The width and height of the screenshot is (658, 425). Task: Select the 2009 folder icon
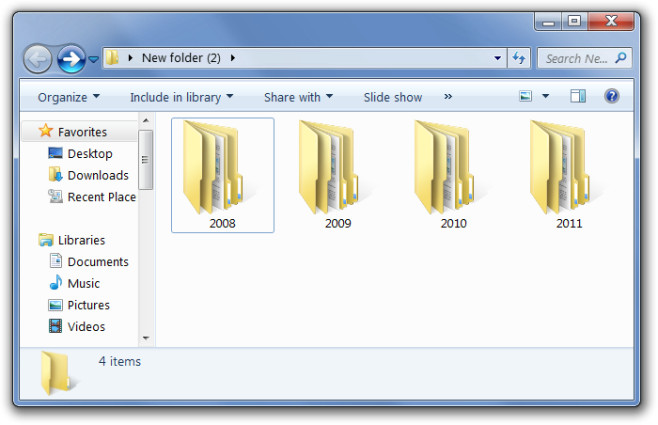pos(329,167)
